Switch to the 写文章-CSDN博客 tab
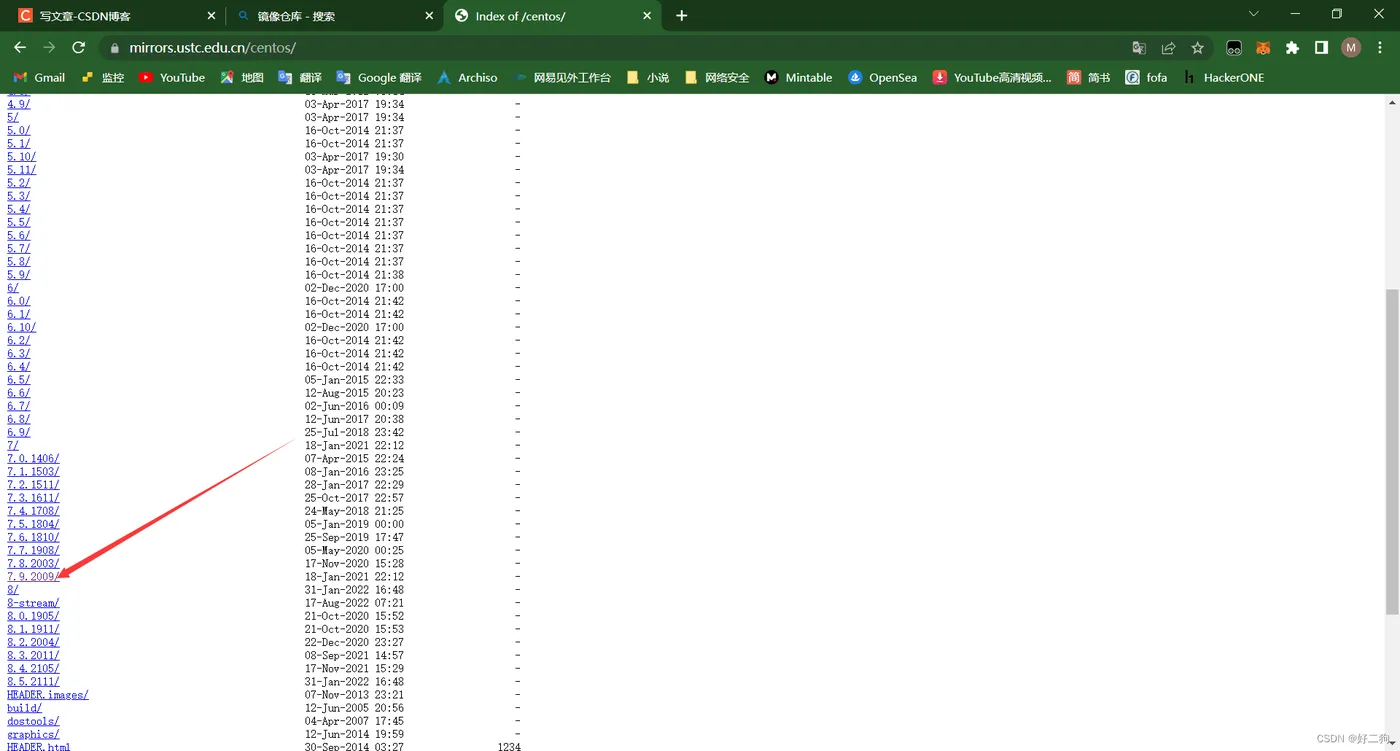Image resolution: width=1400 pixels, height=751 pixels. click(x=115, y=16)
